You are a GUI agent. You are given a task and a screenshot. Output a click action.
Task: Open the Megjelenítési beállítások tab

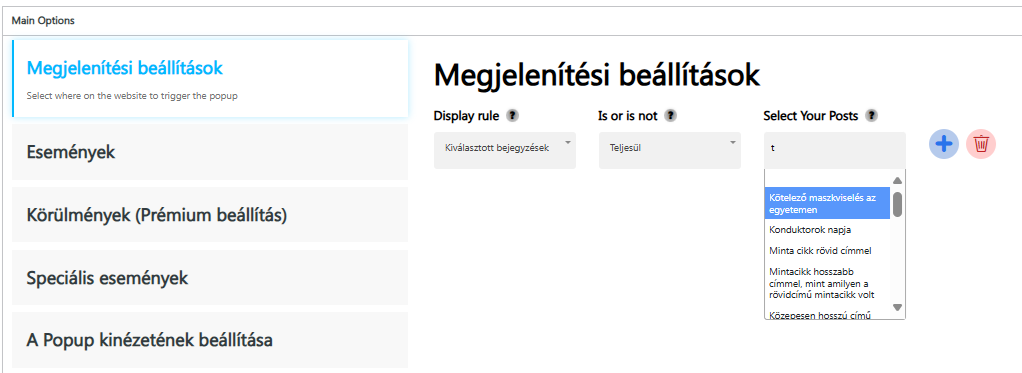pos(210,79)
